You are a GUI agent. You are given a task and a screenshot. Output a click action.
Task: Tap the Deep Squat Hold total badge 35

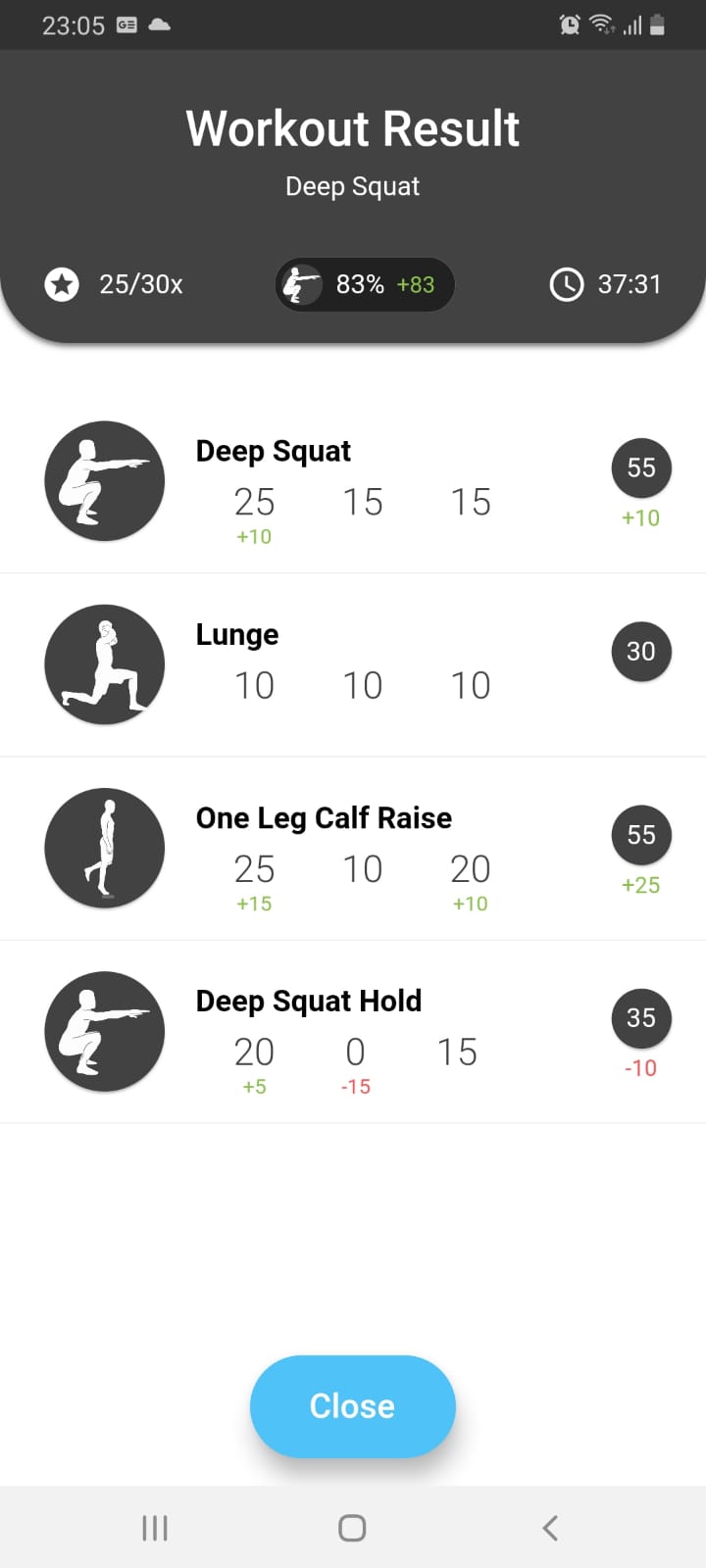[641, 1018]
